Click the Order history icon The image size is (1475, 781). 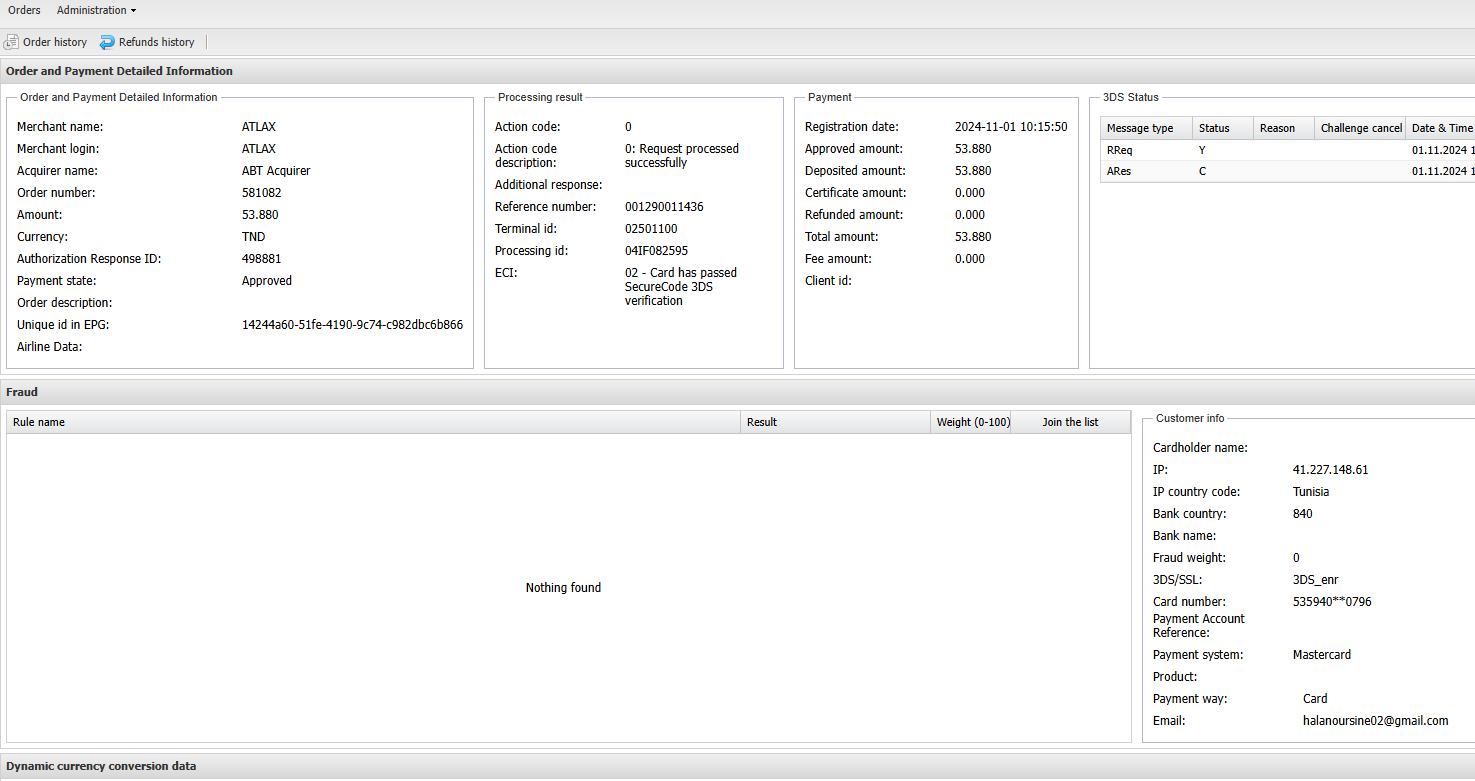coord(12,42)
